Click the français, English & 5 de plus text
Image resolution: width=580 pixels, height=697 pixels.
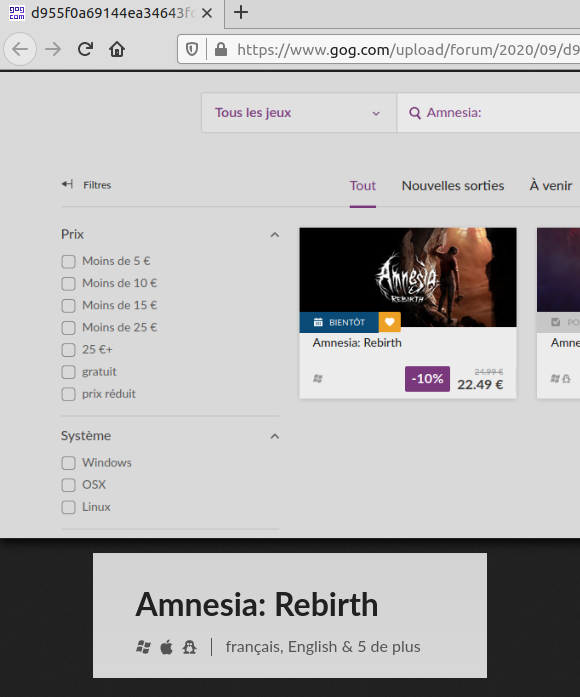(x=323, y=647)
